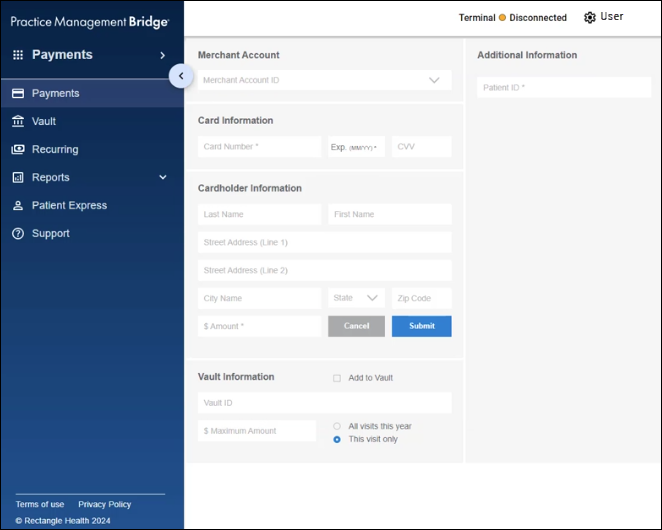Screen dimensions: 662x530
Task: Click the Payments card icon in sidebar
Action: tap(18, 93)
